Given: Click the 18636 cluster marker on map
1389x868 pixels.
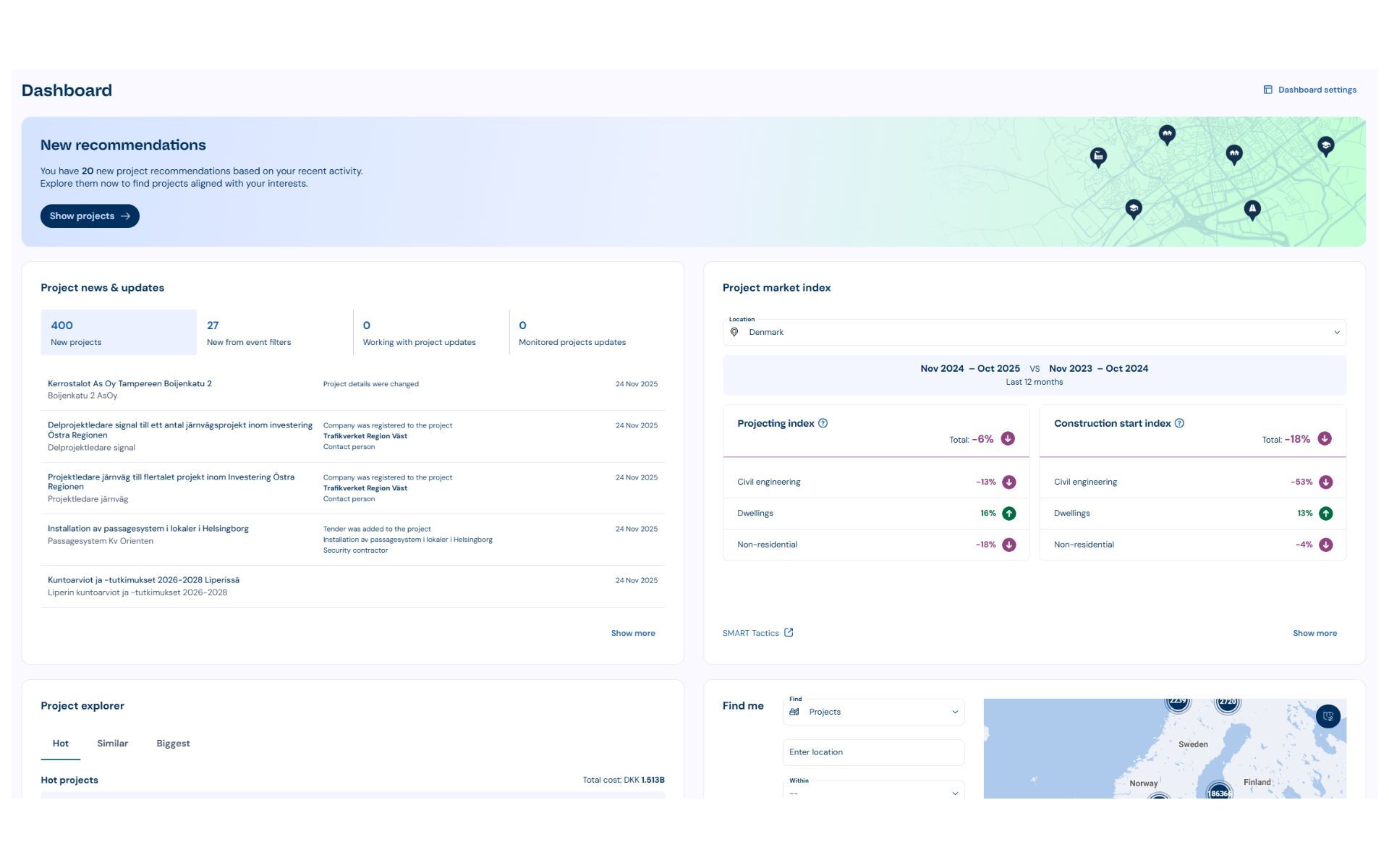Looking at the screenshot, I should (1219, 792).
